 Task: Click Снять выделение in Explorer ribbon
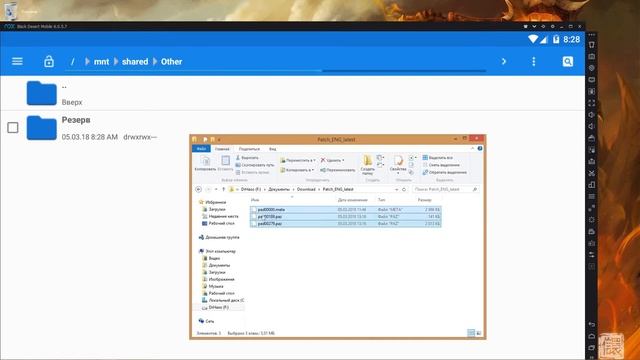pyautogui.click(x=441, y=165)
